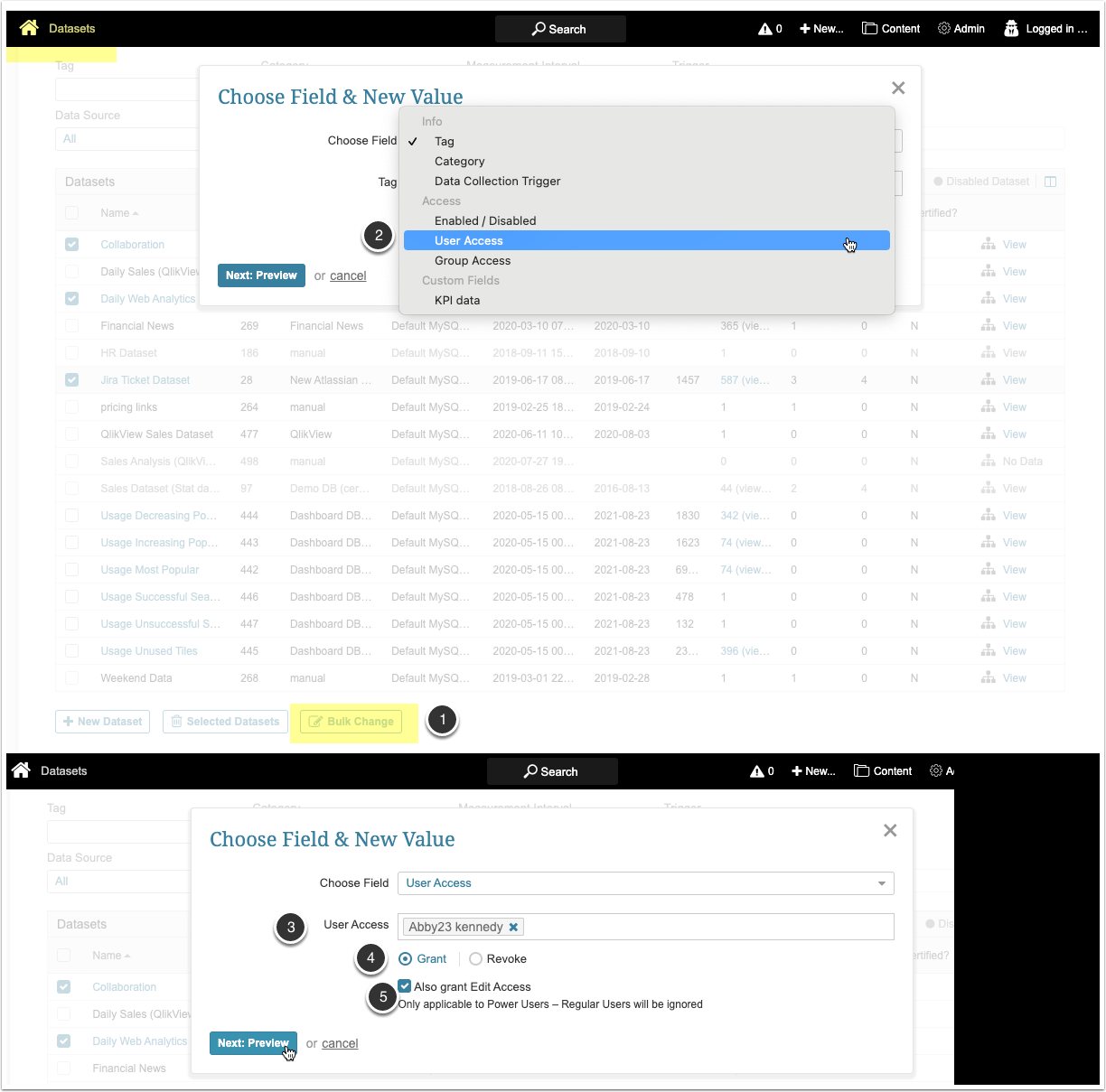Click the Datasets title in top bar
The height and width of the screenshot is (1092, 1106).
72,29
